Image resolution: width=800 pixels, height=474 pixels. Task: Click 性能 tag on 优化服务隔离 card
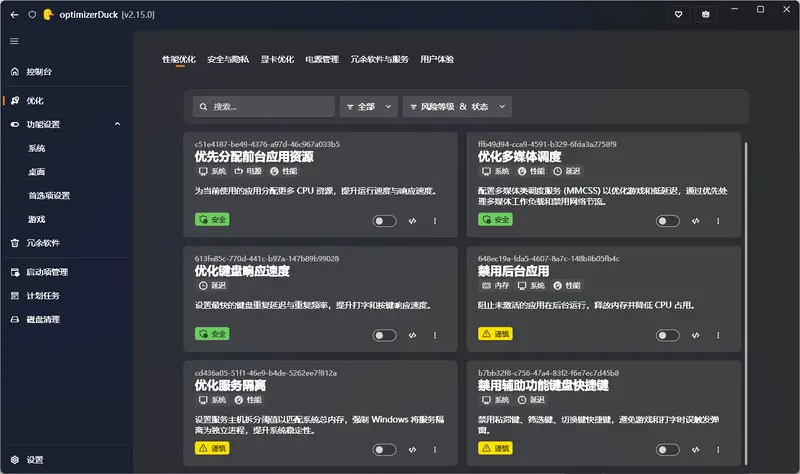[248, 400]
